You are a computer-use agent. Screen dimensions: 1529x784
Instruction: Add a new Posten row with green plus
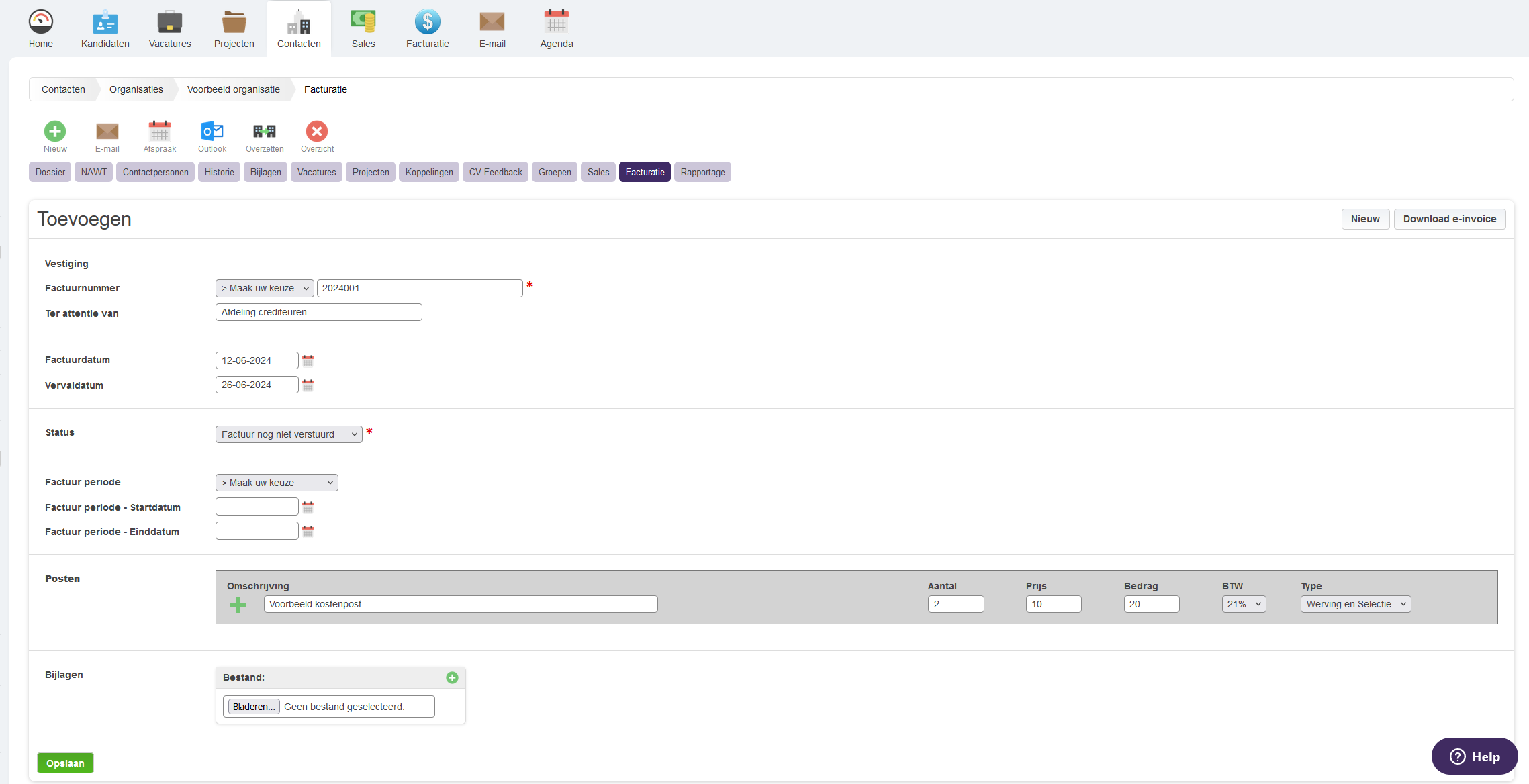point(238,605)
